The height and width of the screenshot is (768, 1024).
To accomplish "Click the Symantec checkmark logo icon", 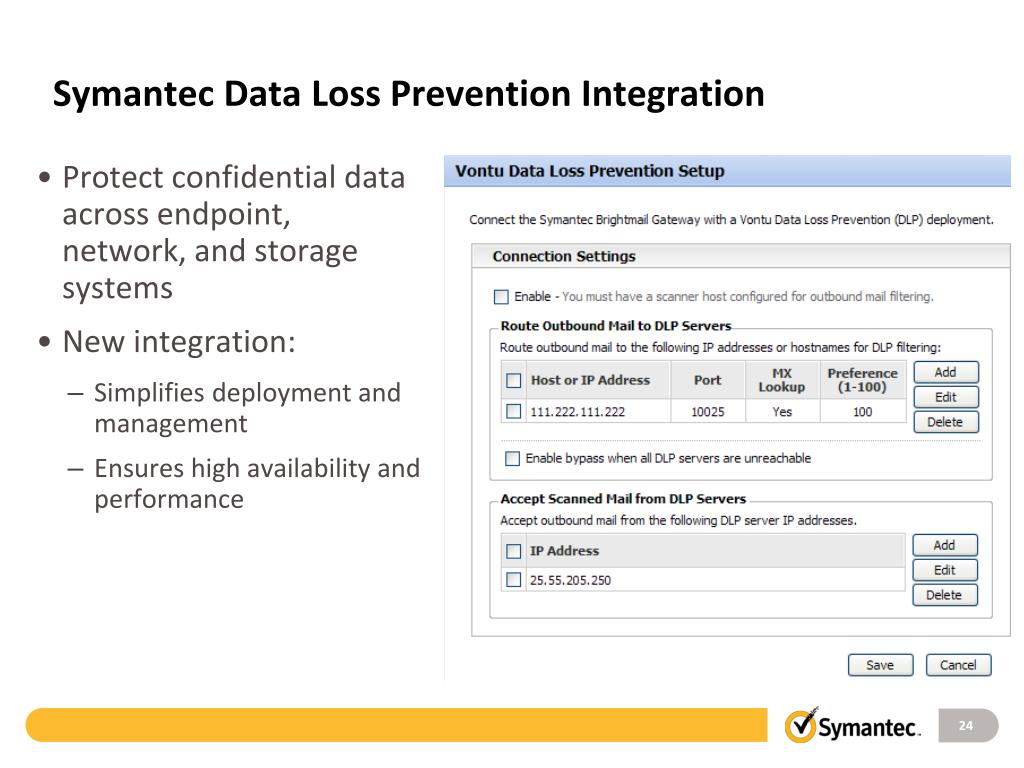I will click(x=801, y=725).
